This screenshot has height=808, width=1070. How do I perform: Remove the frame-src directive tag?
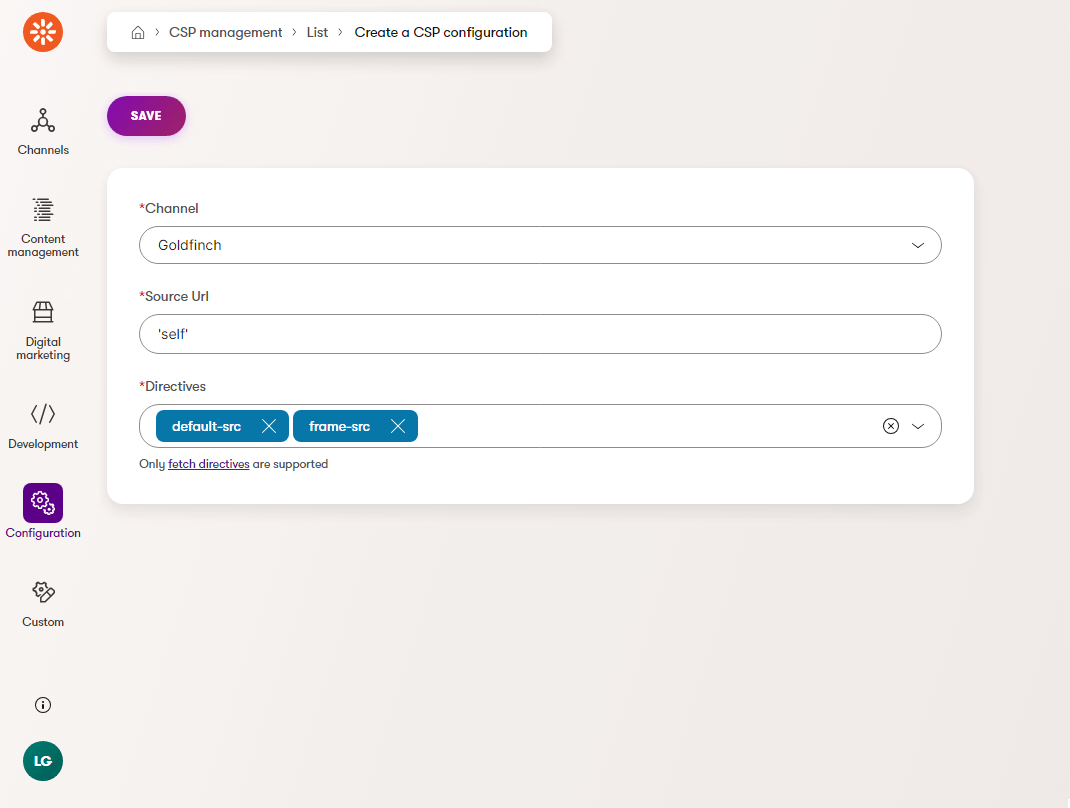[398, 426]
